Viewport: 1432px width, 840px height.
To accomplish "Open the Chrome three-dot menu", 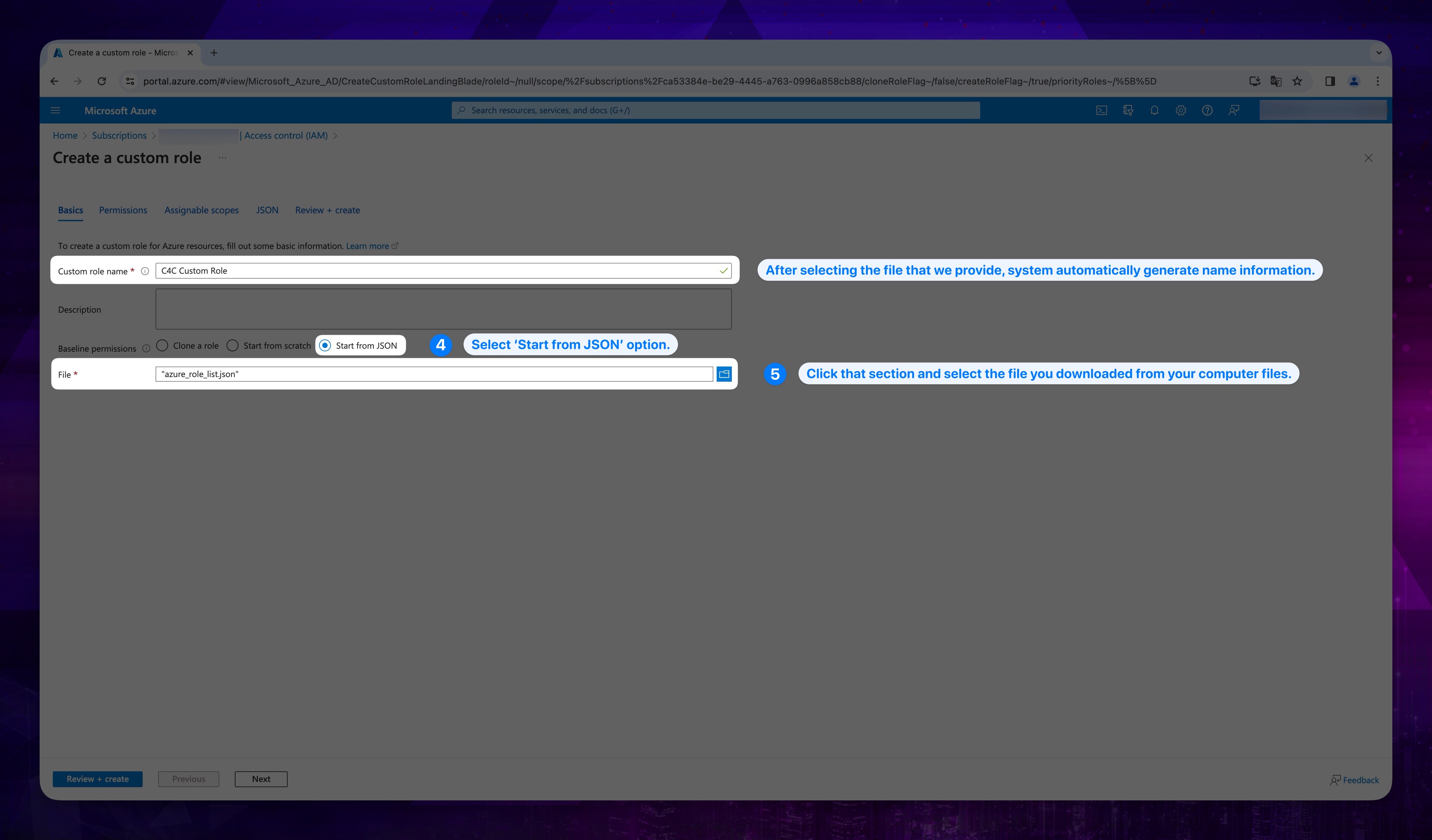I will point(1378,81).
